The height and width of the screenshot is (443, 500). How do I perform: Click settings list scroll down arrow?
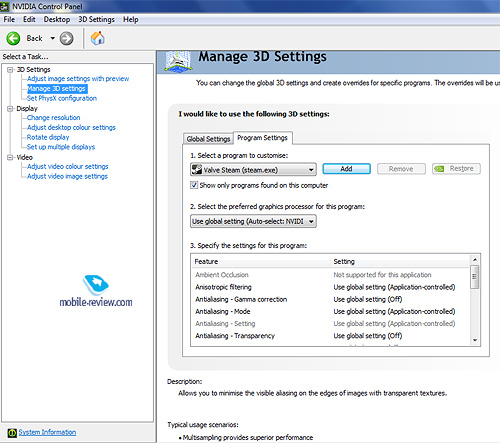click(475, 341)
